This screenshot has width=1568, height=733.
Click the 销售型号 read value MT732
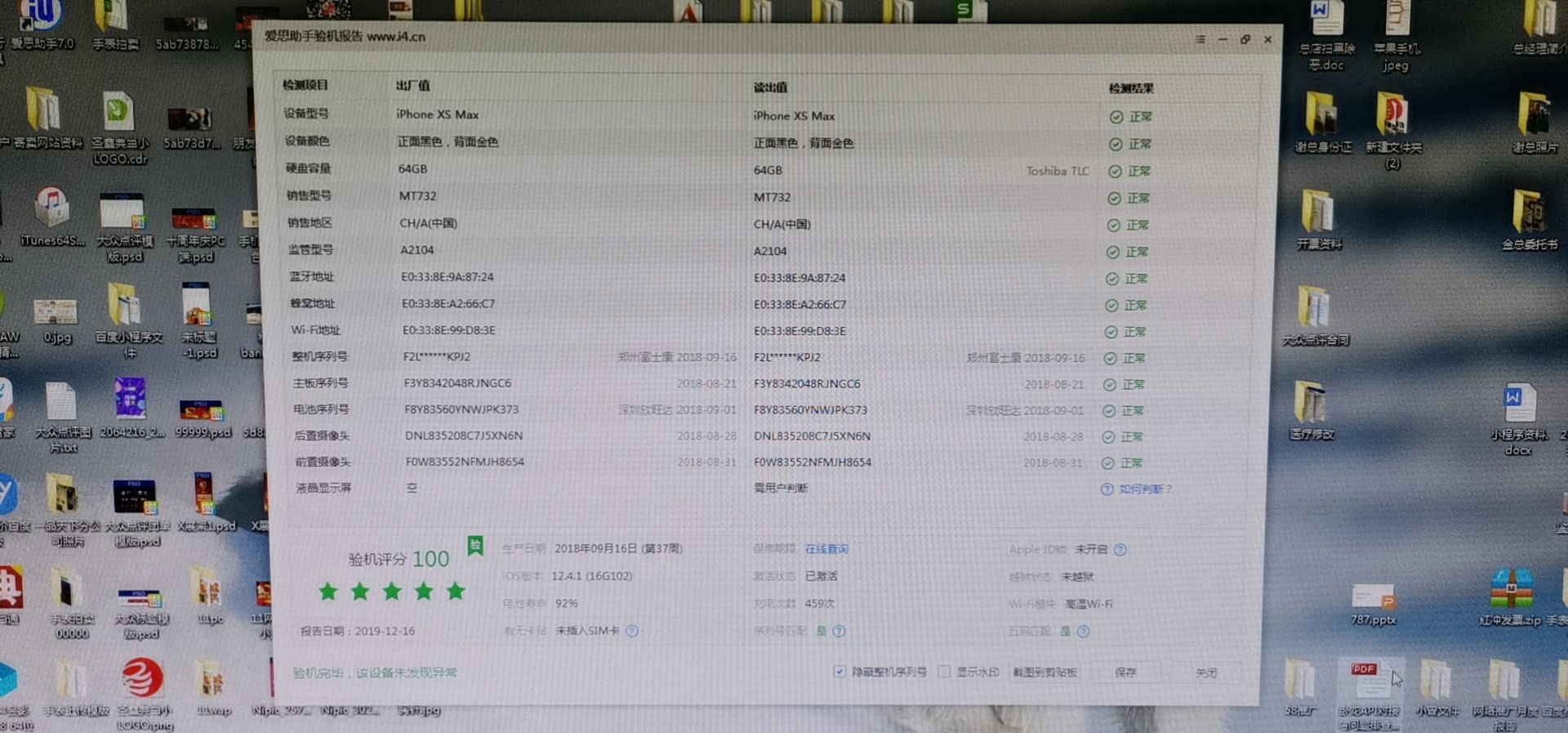772,197
